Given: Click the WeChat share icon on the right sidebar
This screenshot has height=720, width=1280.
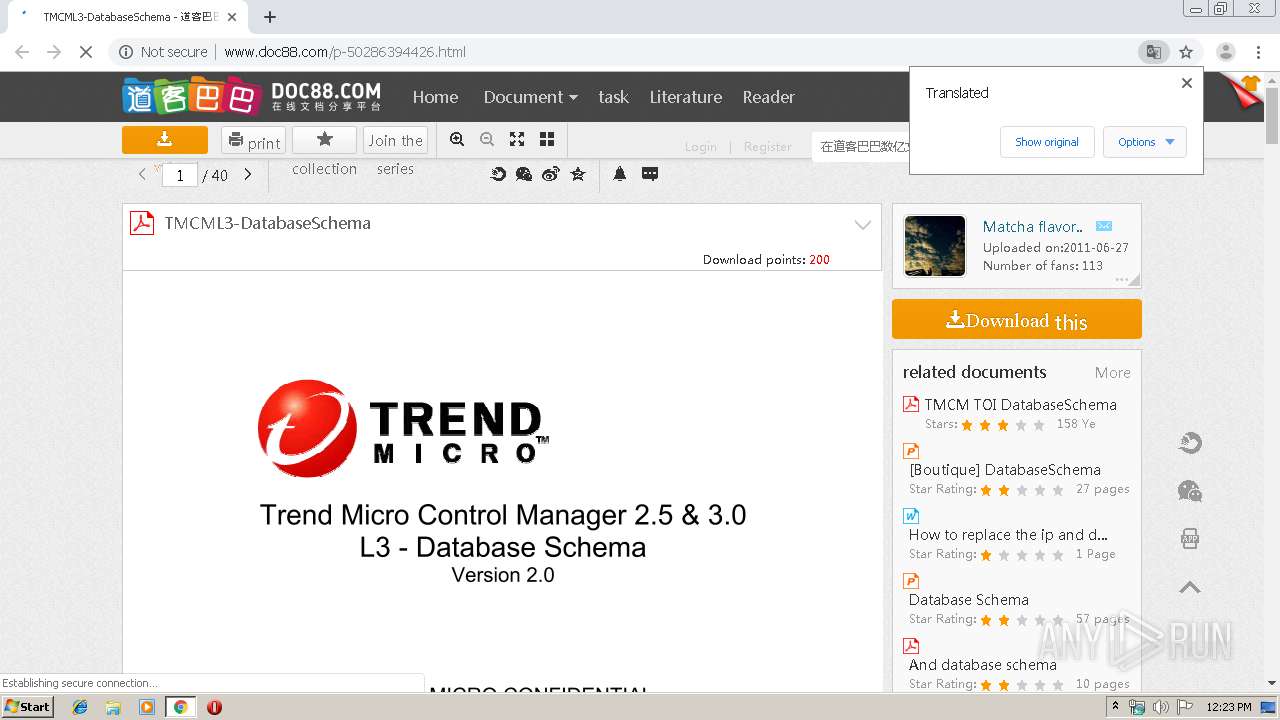Looking at the screenshot, I should (x=1190, y=491).
